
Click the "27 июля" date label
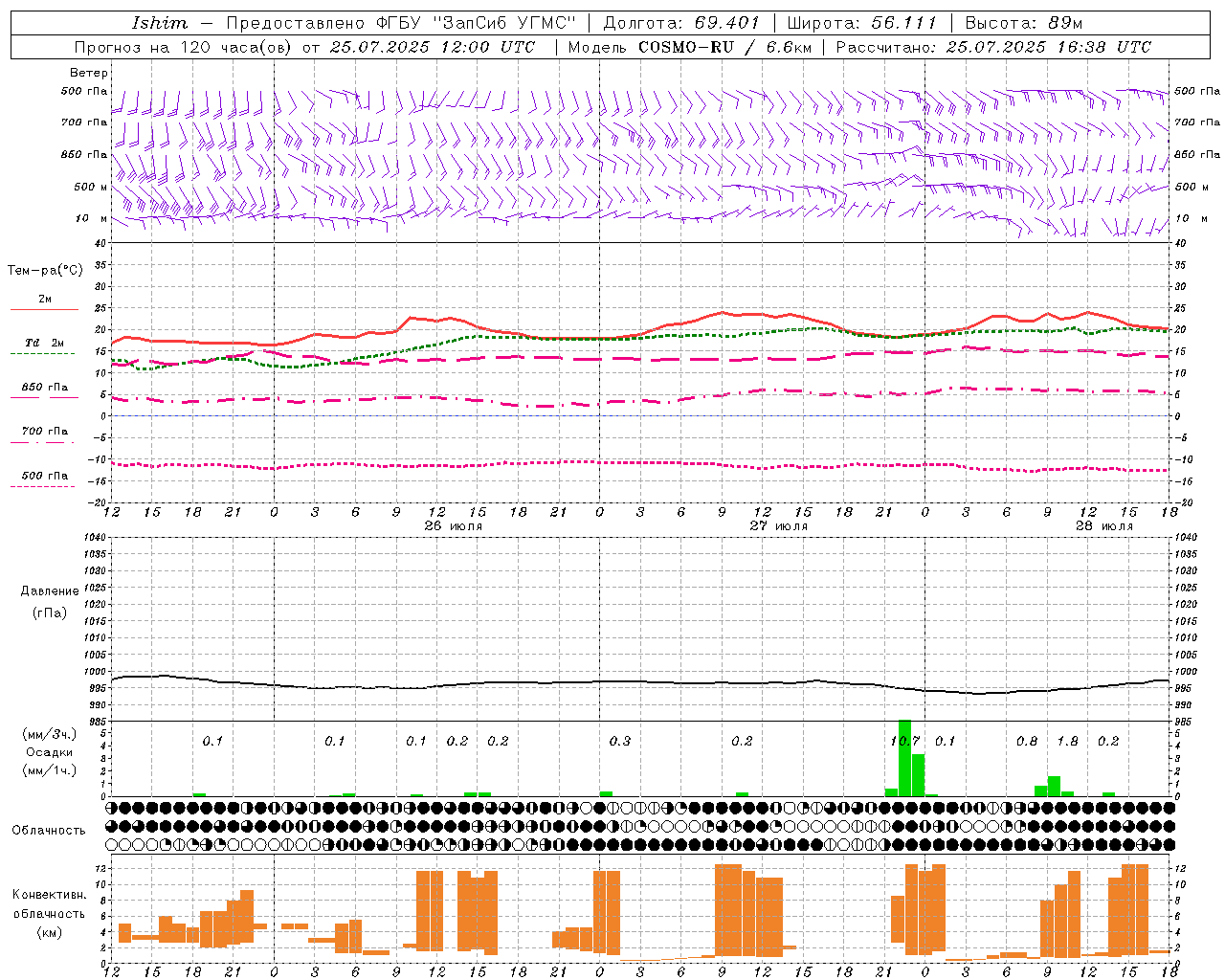[x=778, y=526]
